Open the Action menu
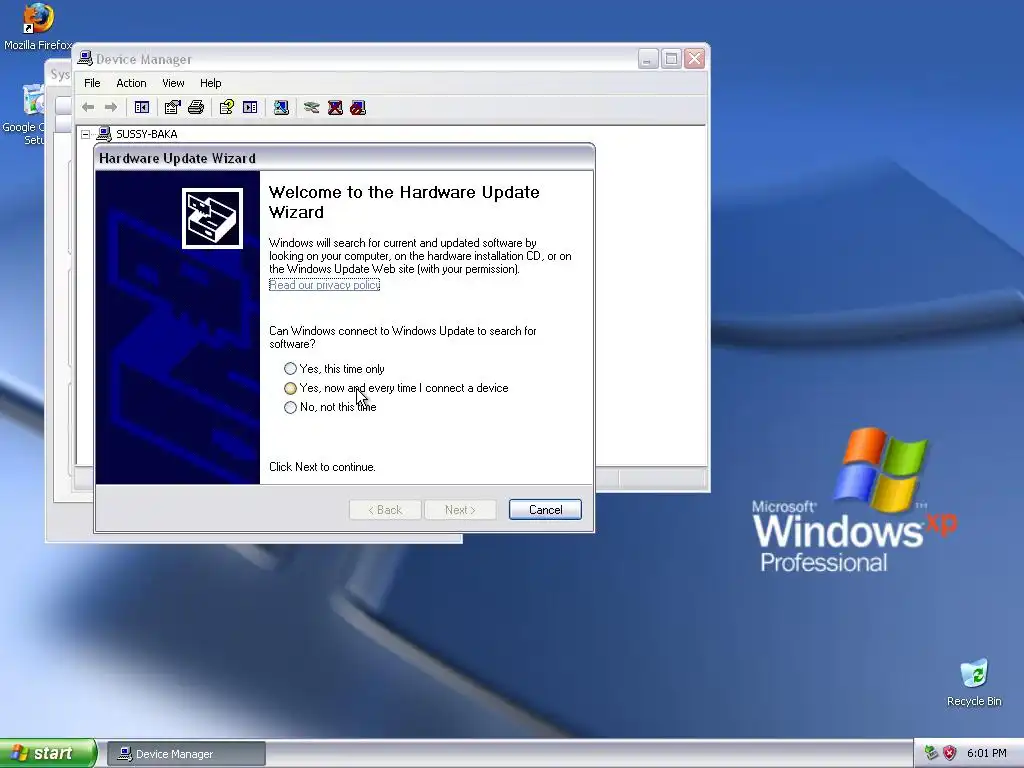 coord(131,83)
